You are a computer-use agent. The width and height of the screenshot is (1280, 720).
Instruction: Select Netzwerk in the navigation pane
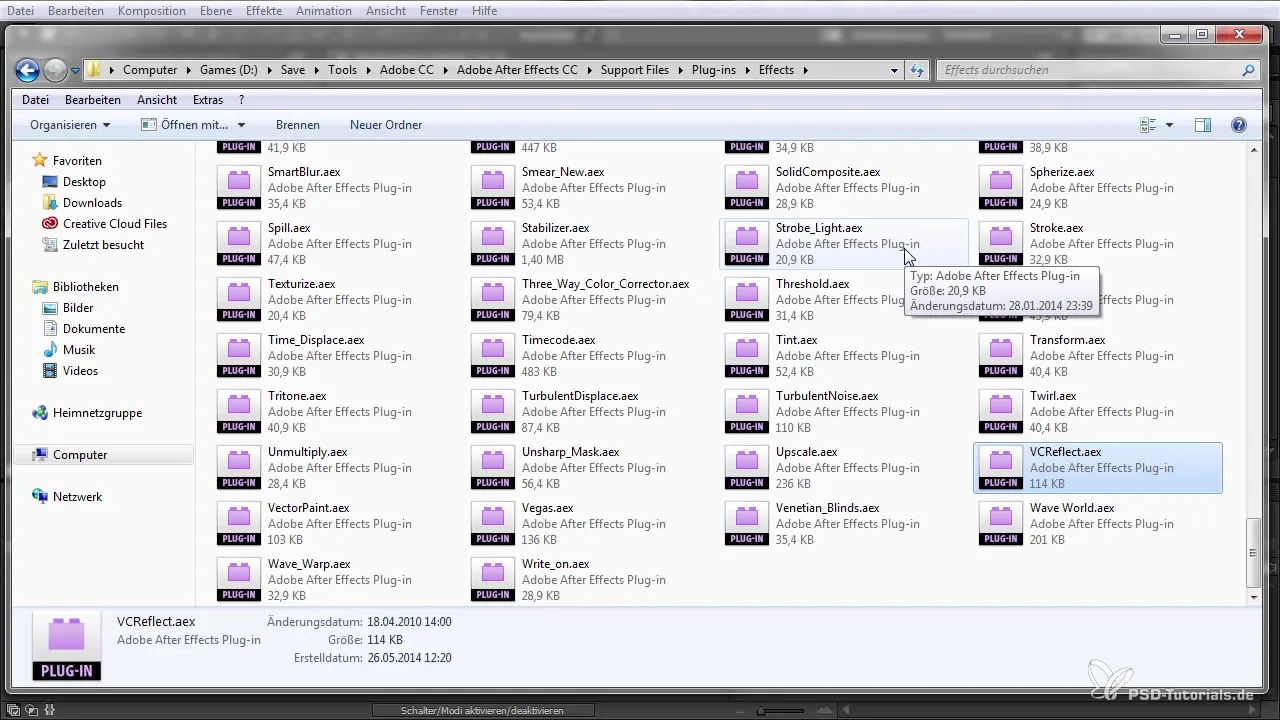(78, 497)
